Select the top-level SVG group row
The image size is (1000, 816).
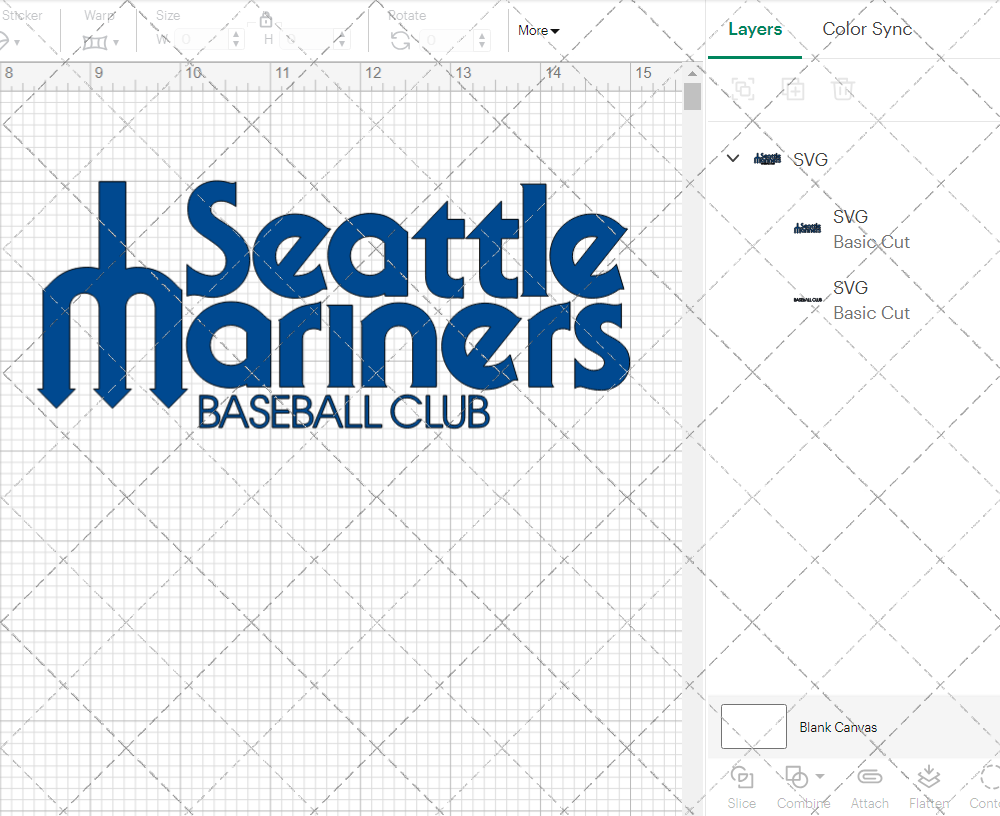click(853, 159)
